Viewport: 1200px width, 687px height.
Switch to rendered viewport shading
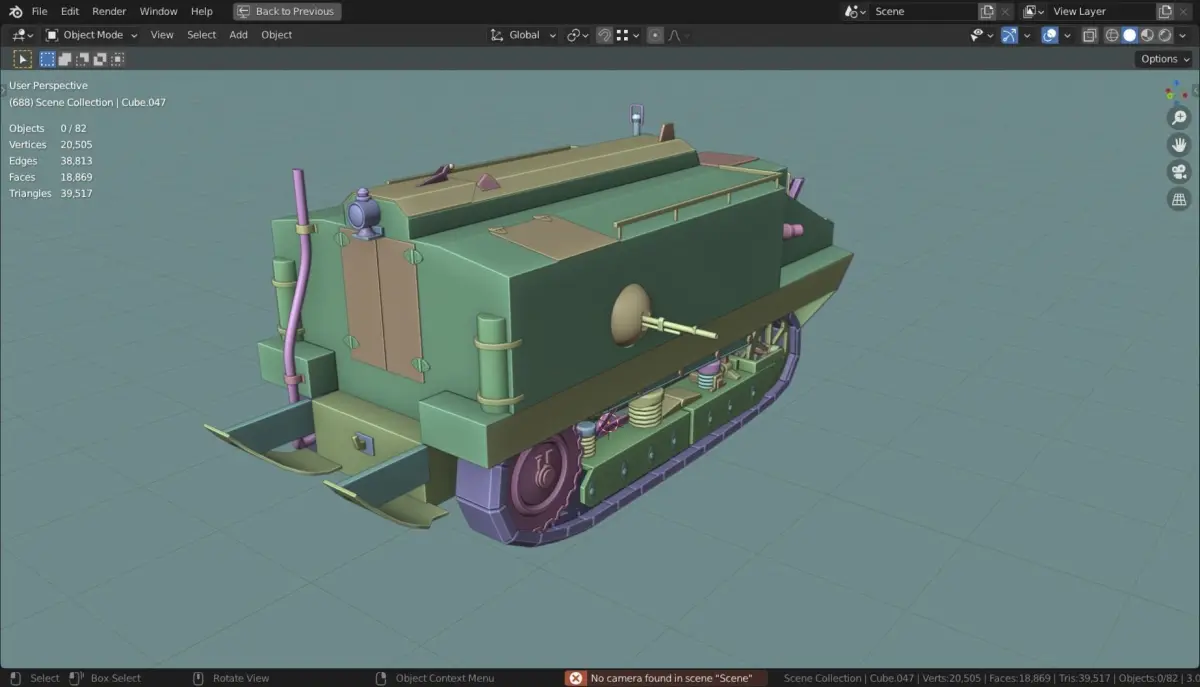click(x=1165, y=35)
